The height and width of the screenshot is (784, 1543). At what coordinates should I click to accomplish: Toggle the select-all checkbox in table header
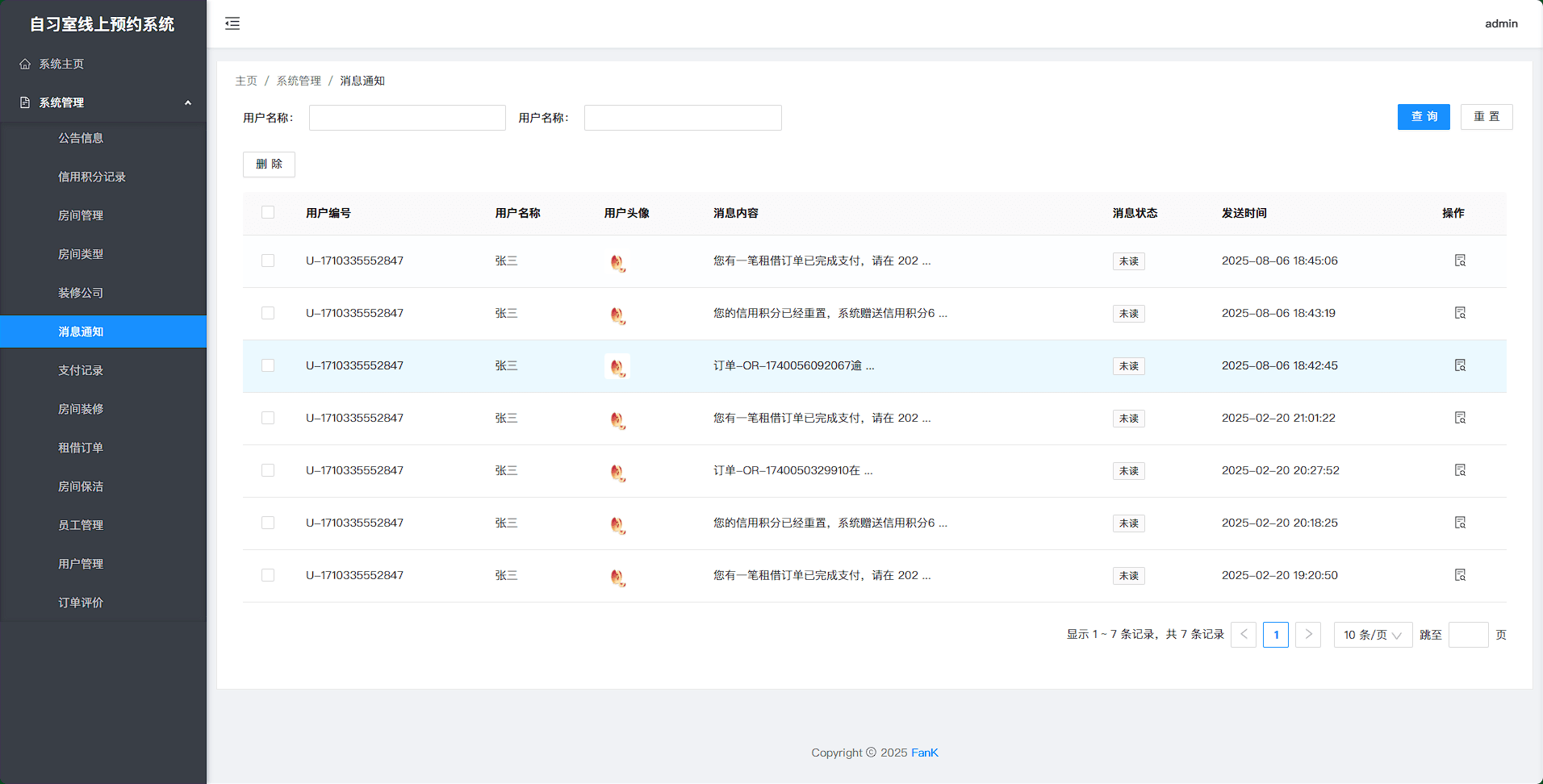(268, 213)
